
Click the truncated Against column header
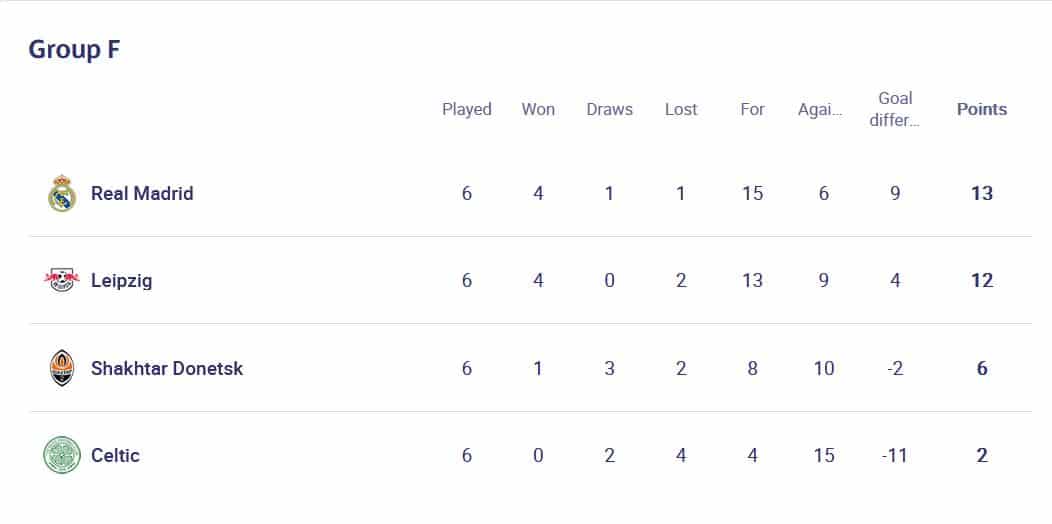[820, 110]
